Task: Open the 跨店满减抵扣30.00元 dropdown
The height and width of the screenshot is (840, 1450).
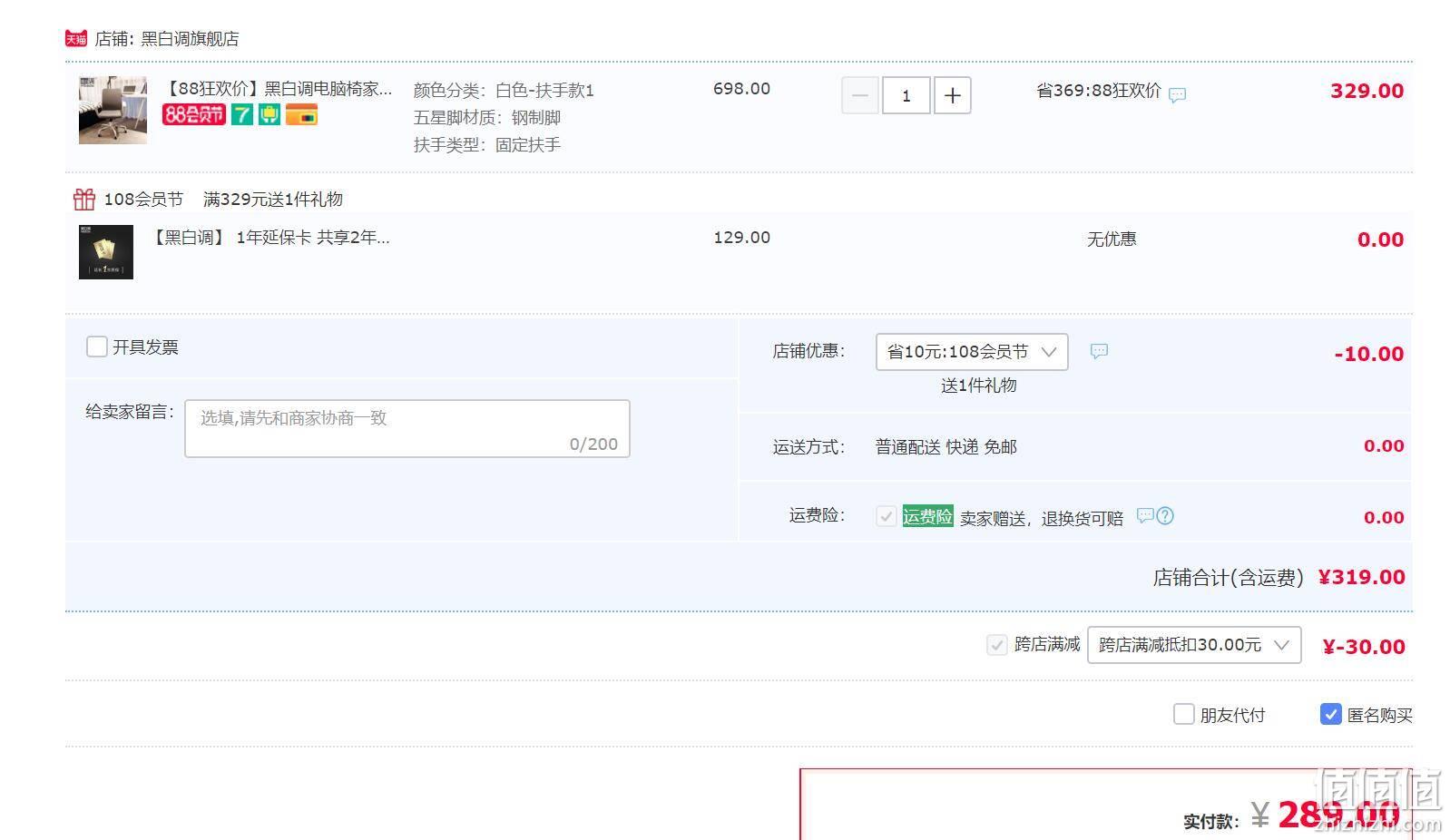Action: [1194, 645]
